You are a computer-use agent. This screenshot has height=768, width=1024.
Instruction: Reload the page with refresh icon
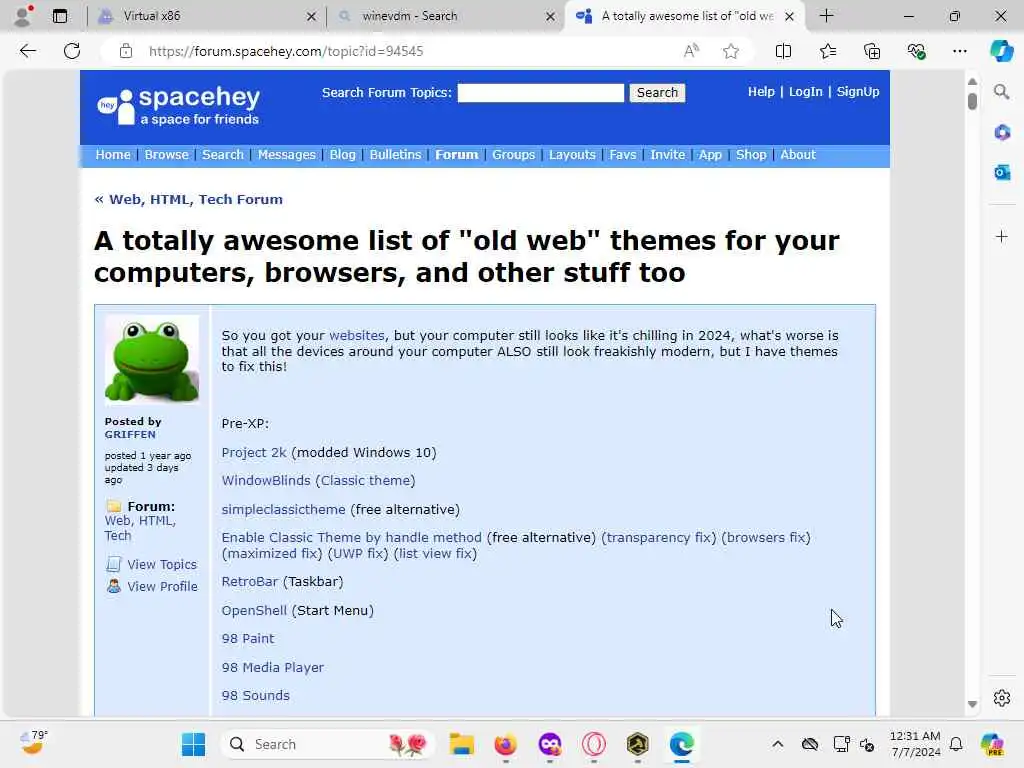tap(72, 51)
